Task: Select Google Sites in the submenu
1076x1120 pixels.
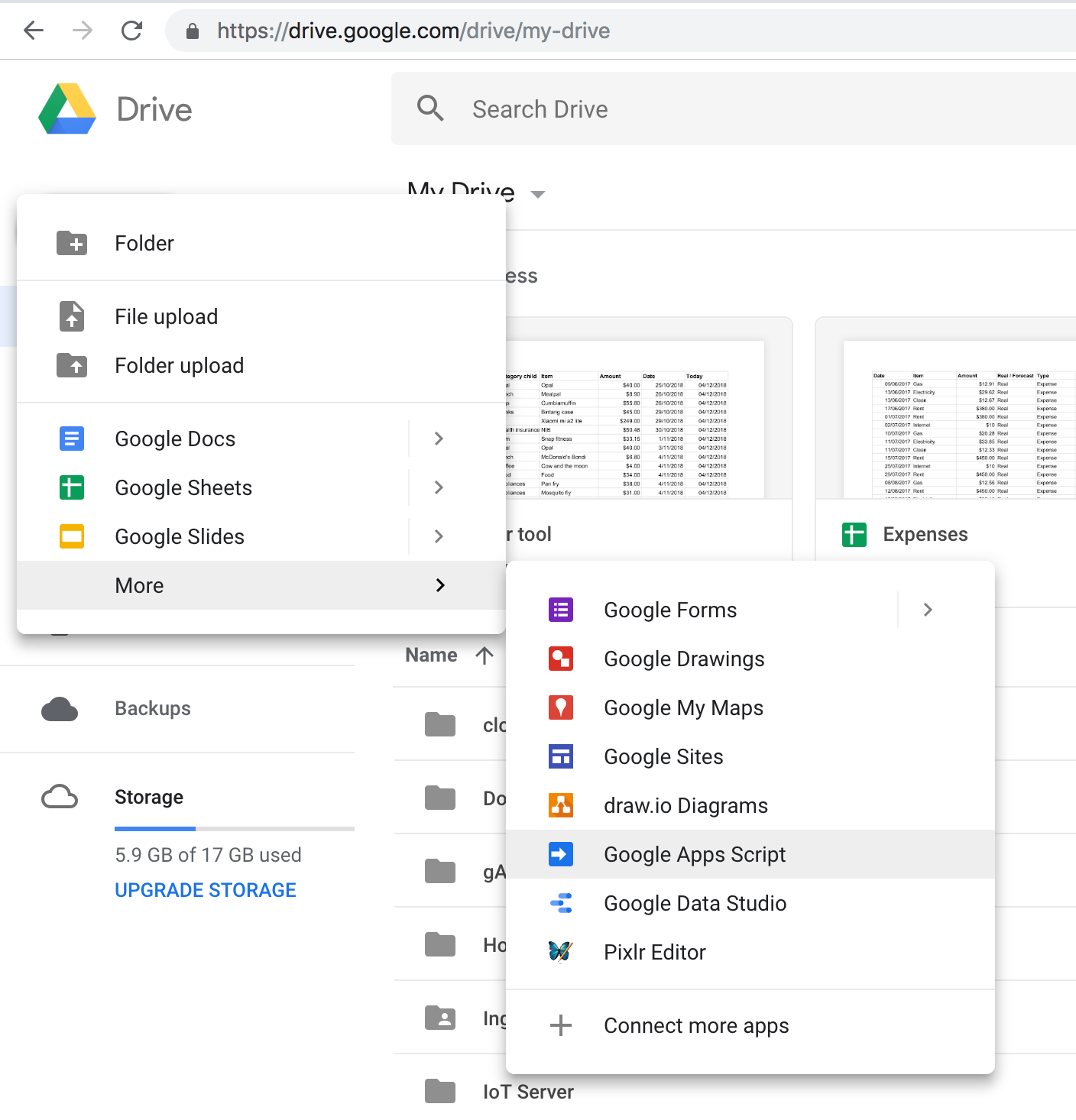Action: (750, 756)
